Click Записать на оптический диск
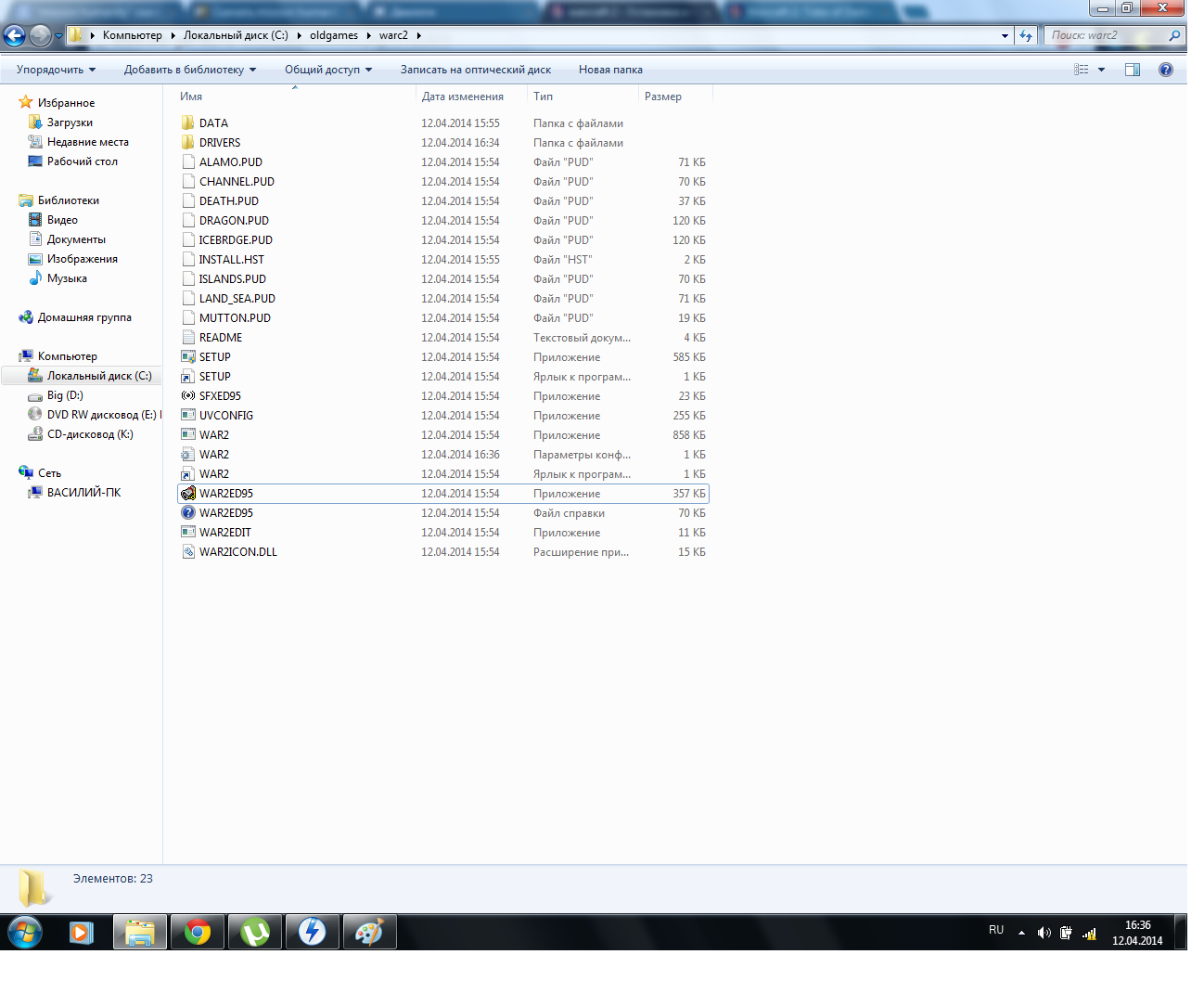Screen dimensions: 1204x993 click(x=476, y=70)
